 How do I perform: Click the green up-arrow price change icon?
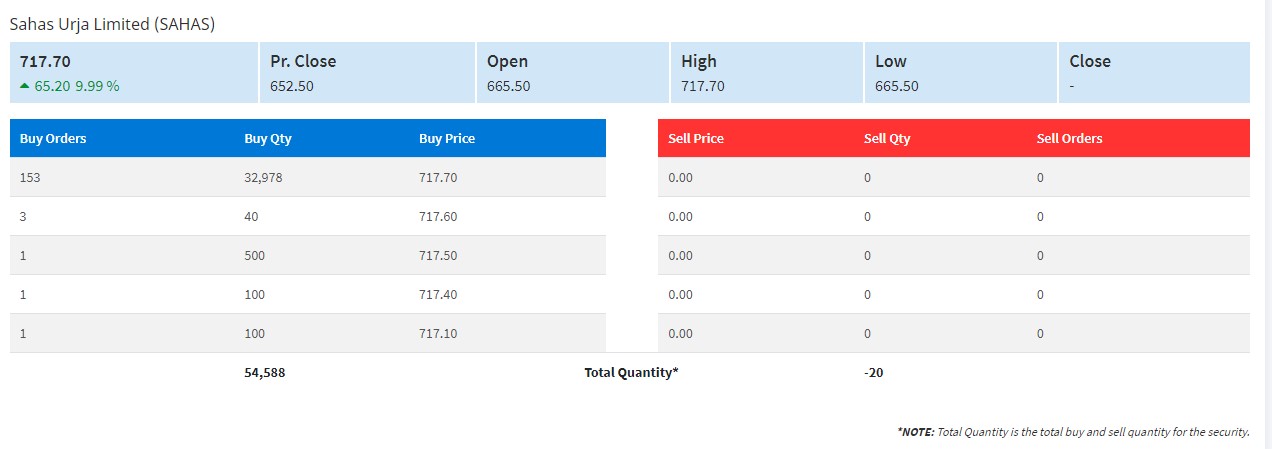click(x=24, y=86)
